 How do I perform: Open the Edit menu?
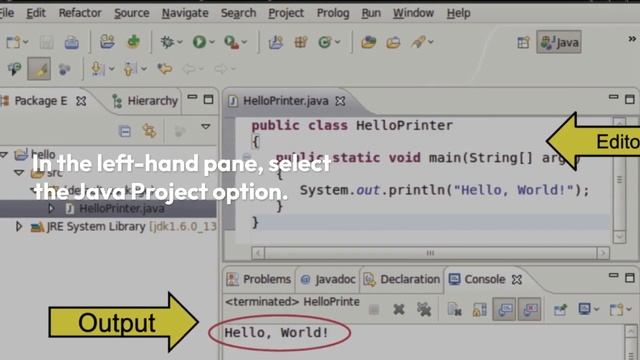pyautogui.click(x=36, y=13)
